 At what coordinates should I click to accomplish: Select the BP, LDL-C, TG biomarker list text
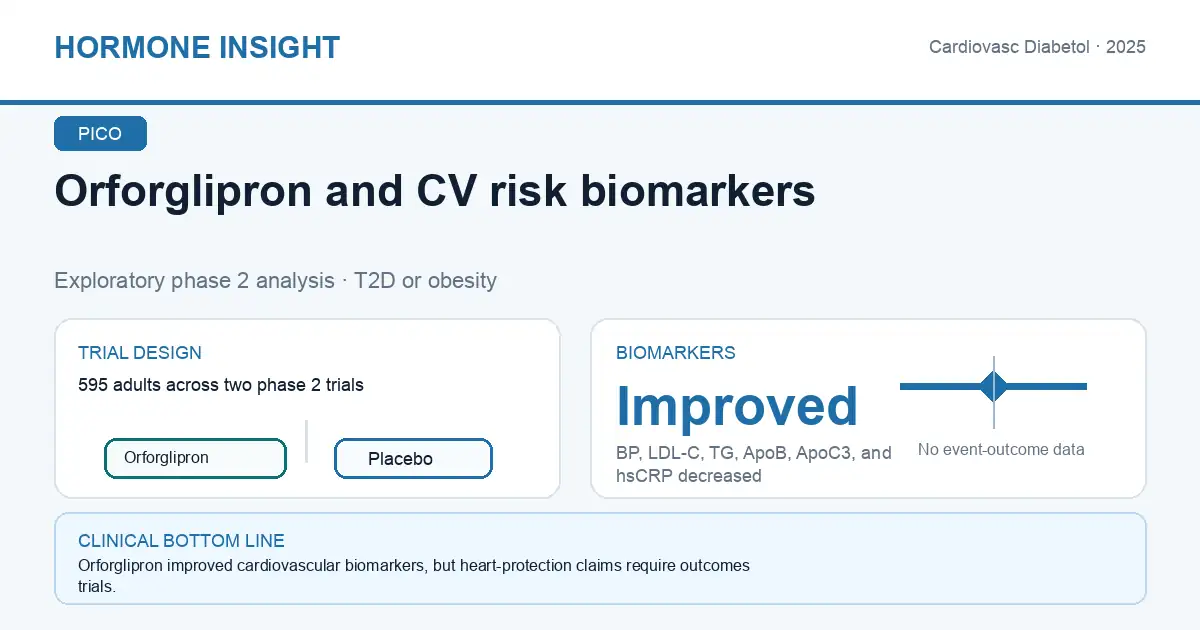coord(754,464)
